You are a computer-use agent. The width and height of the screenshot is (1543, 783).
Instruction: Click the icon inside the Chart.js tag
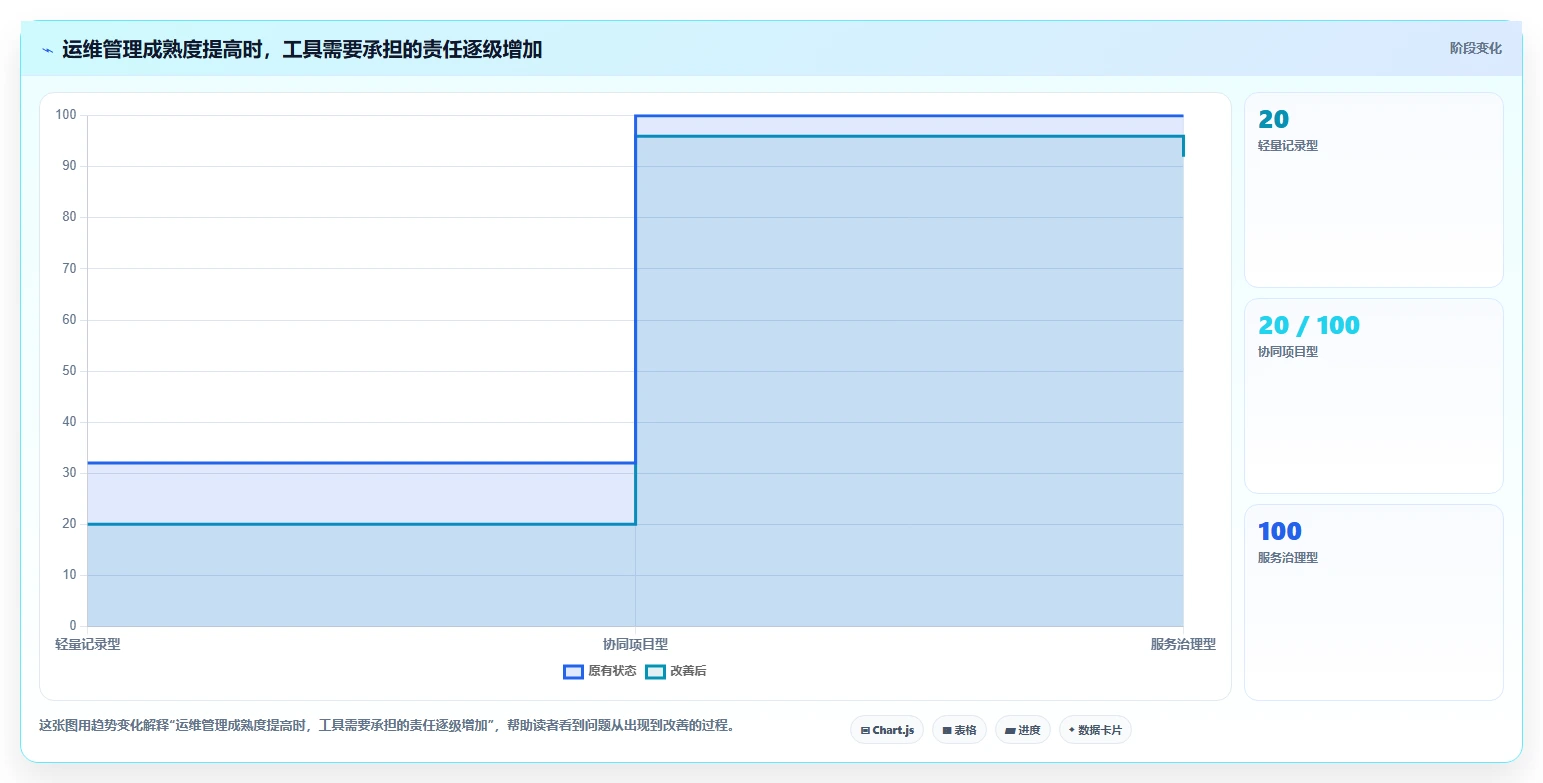[x=865, y=731]
